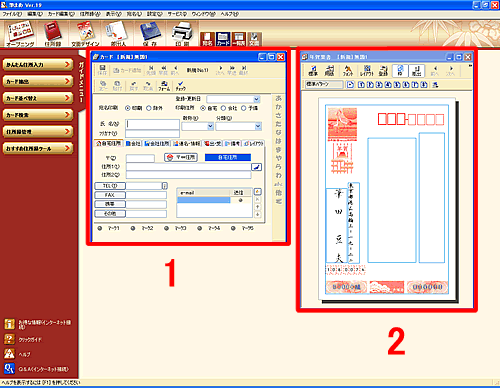Viewport: 500px width, 388px height.
Task: Jump to last card with 最終 icon
Action: point(244,70)
